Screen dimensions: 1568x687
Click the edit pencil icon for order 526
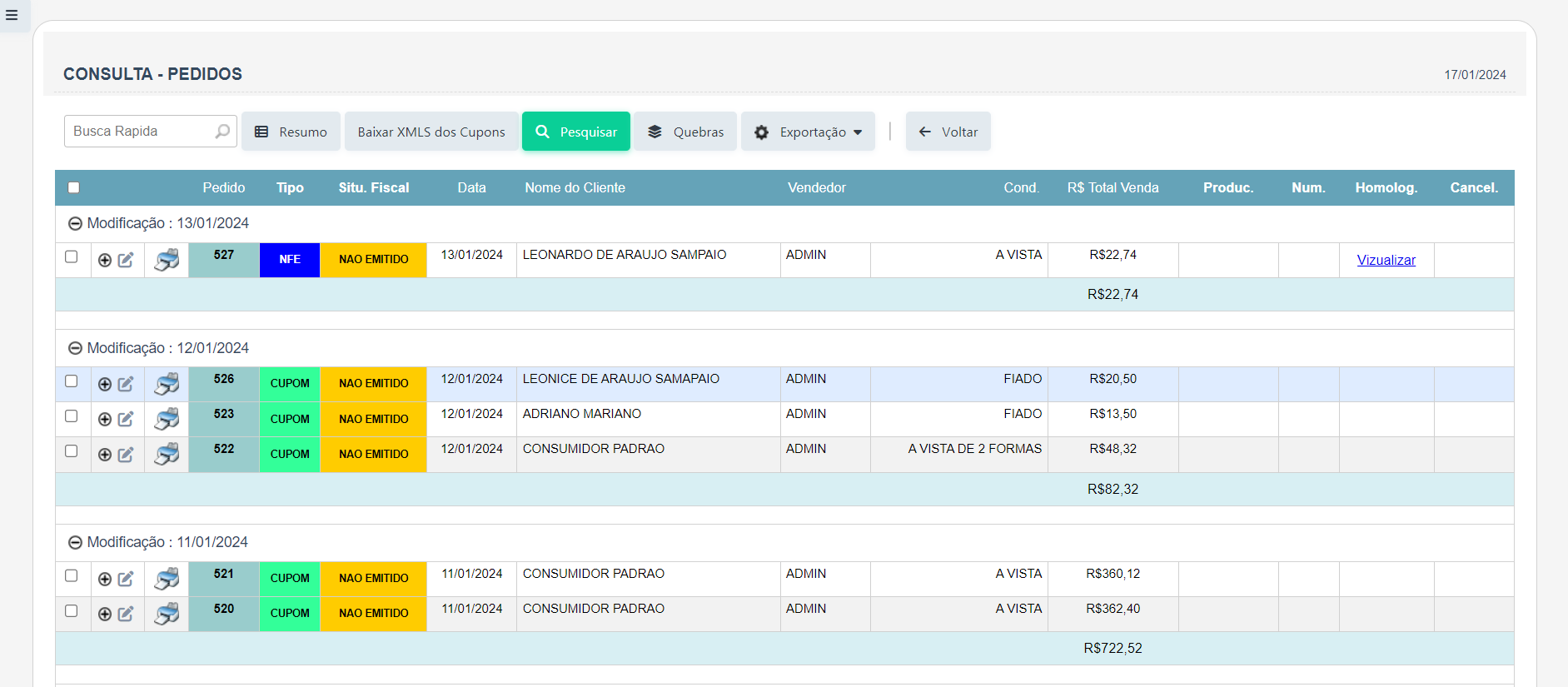126,384
